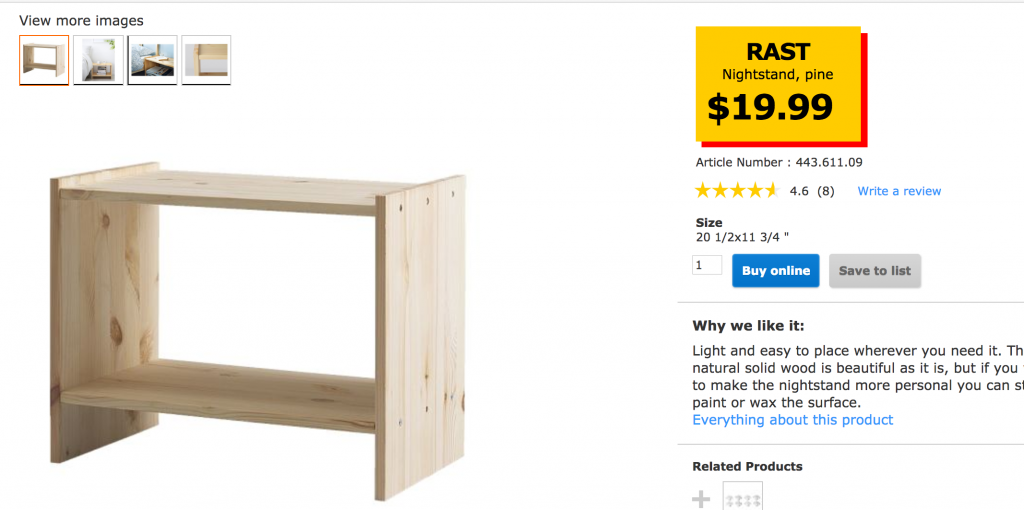Show the fourth close-up detail thumbnail
The height and width of the screenshot is (510, 1024).
206,60
